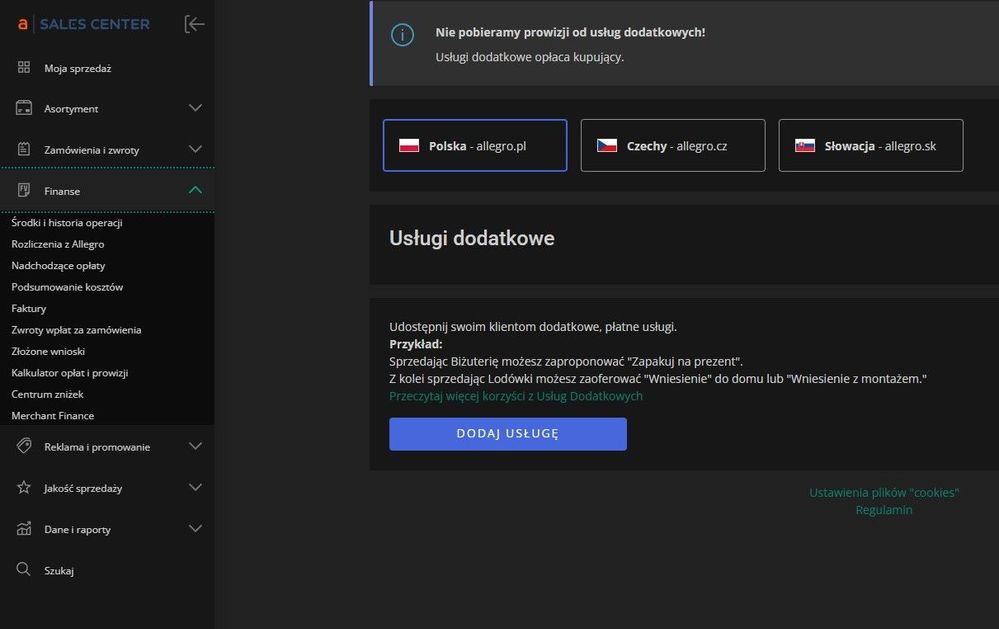Open Kalkulator opłat i prowizji
This screenshot has width=999, height=629.
[x=70, y=373]
